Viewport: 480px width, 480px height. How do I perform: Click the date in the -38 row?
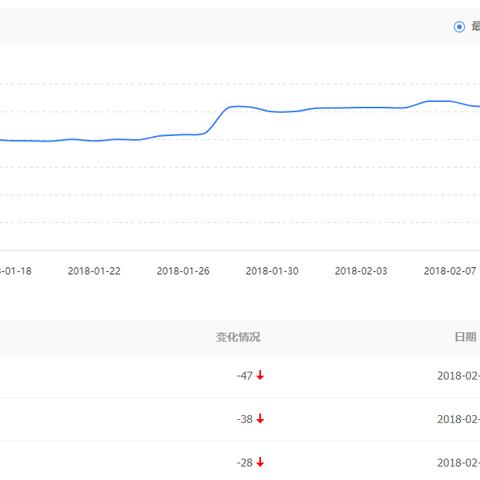pos(459,419)
